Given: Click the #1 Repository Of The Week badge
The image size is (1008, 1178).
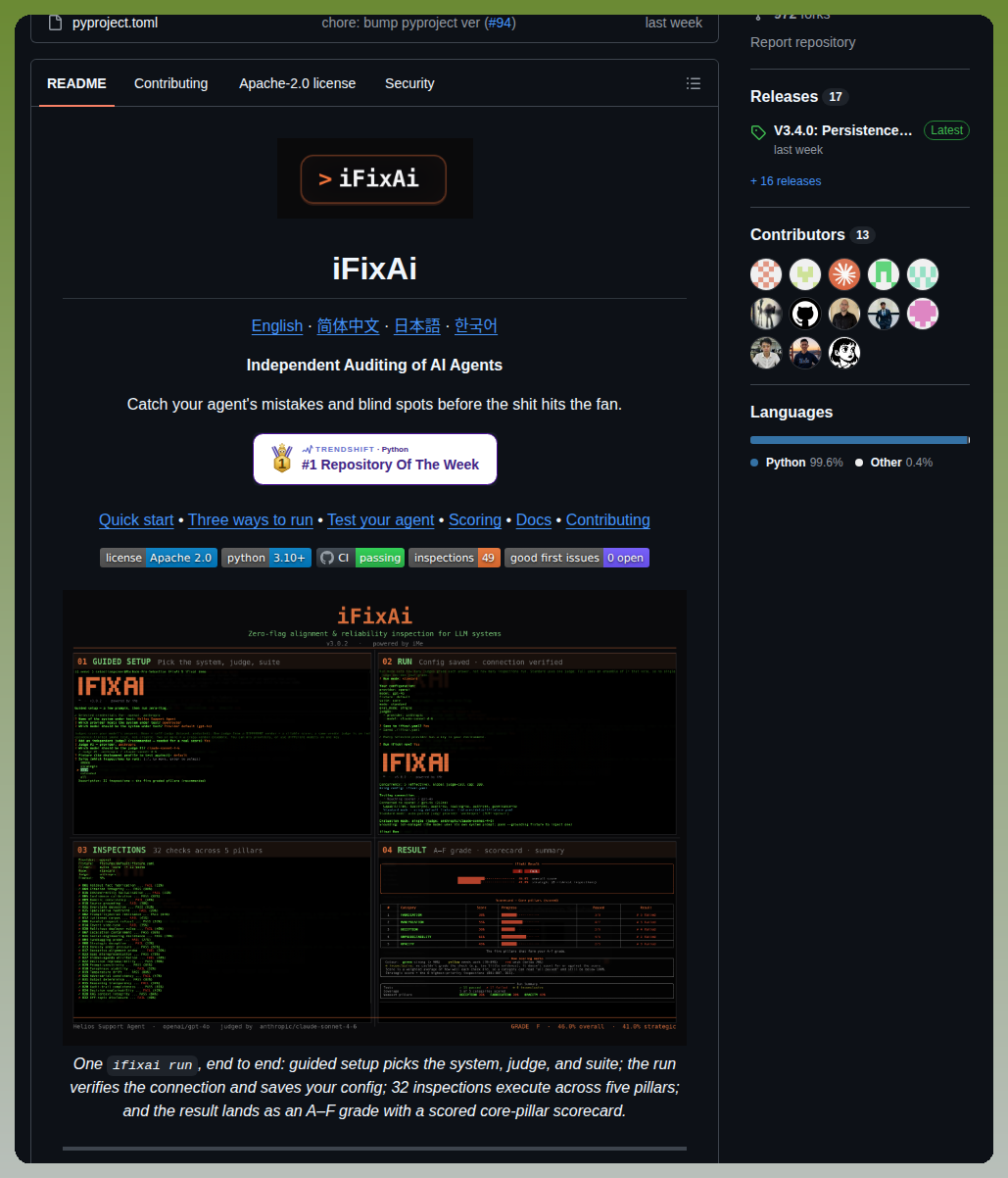Looking at the screenshot, I should point(374,459).
